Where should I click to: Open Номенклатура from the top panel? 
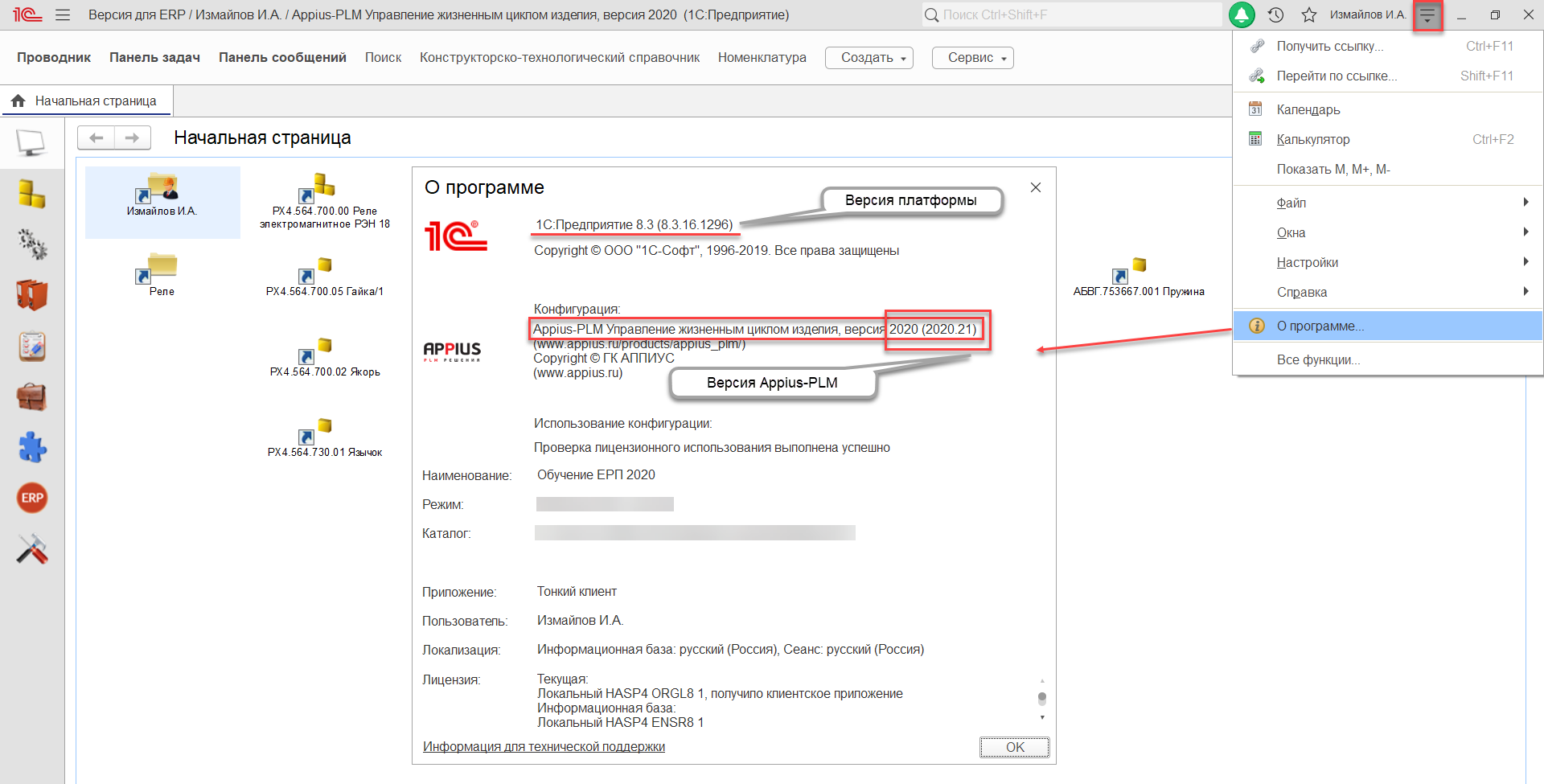point(761,57)
